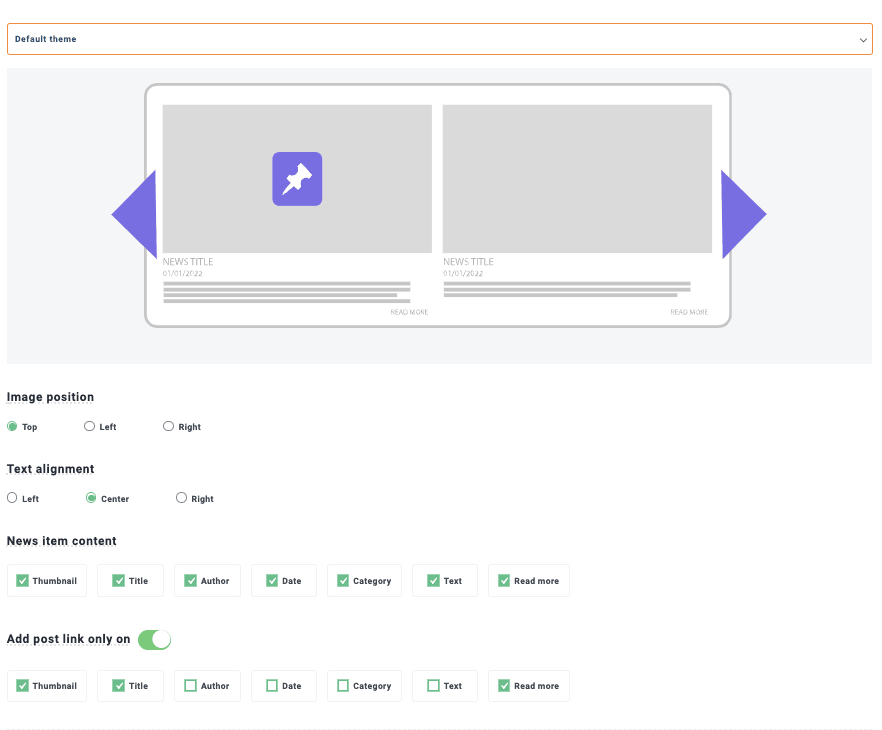Select Left image position
Screen dimensions: 882x730
point(90,426)
